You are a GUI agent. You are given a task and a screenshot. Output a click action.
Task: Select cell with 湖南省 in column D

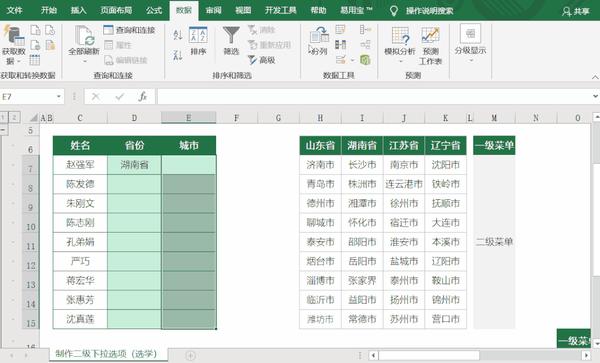134,165
